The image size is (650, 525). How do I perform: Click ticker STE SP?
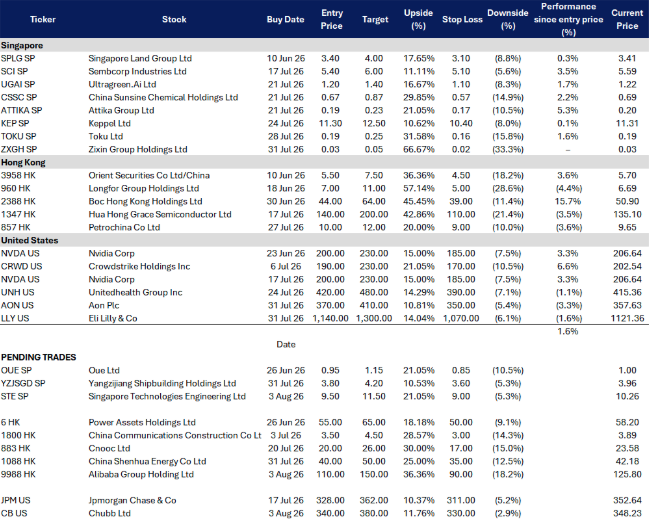[15, 396]
